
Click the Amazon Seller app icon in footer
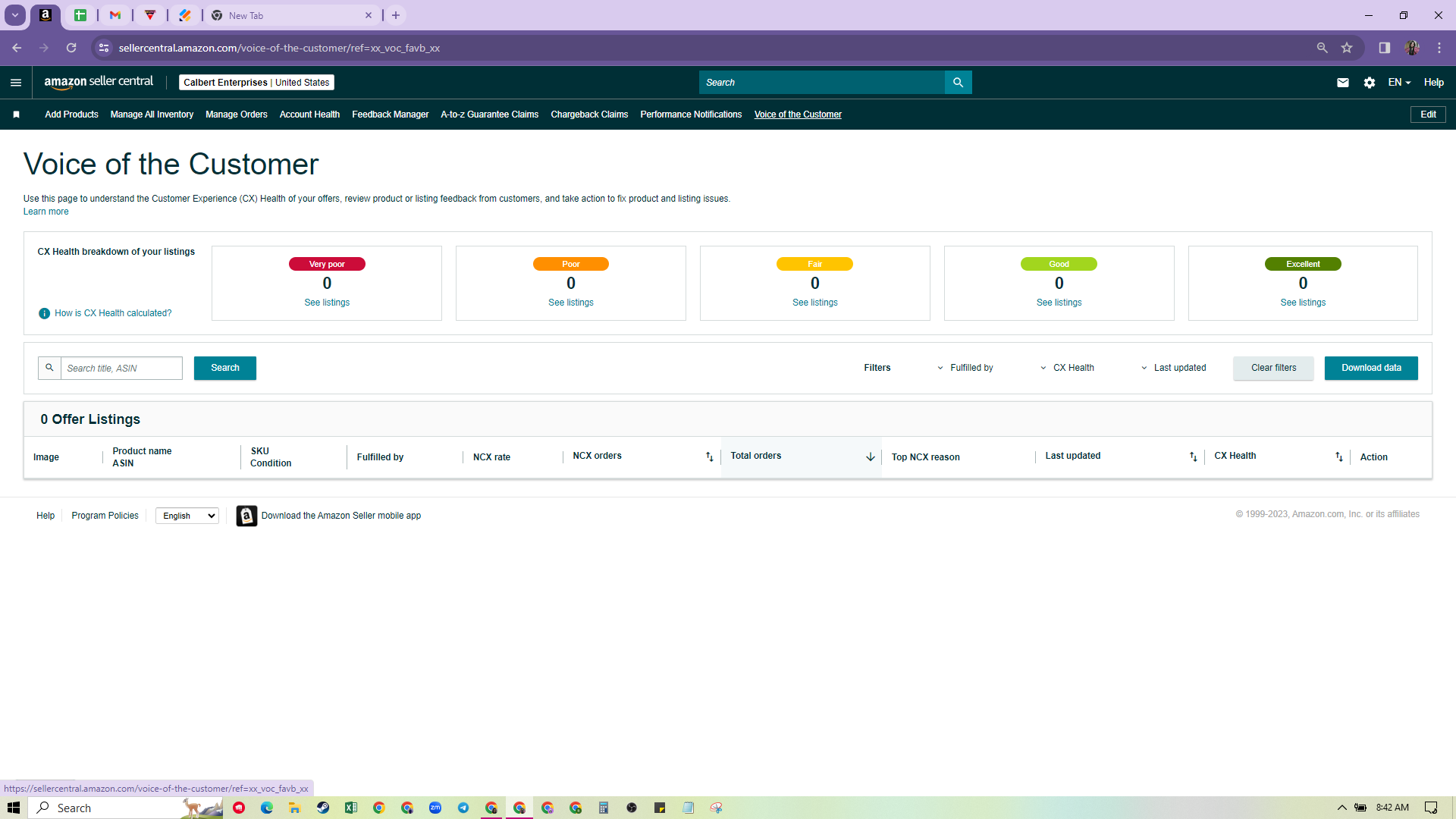[246, 516]
